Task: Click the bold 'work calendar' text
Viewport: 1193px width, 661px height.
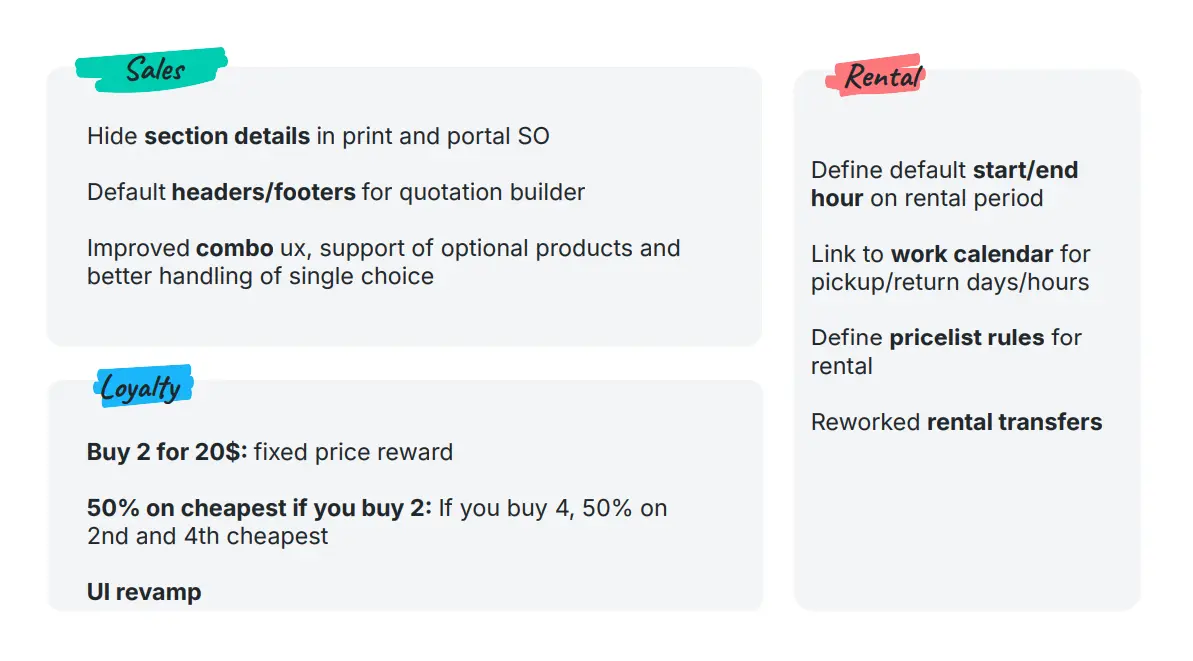Action: pyautogui.click(x=972, y=254)
